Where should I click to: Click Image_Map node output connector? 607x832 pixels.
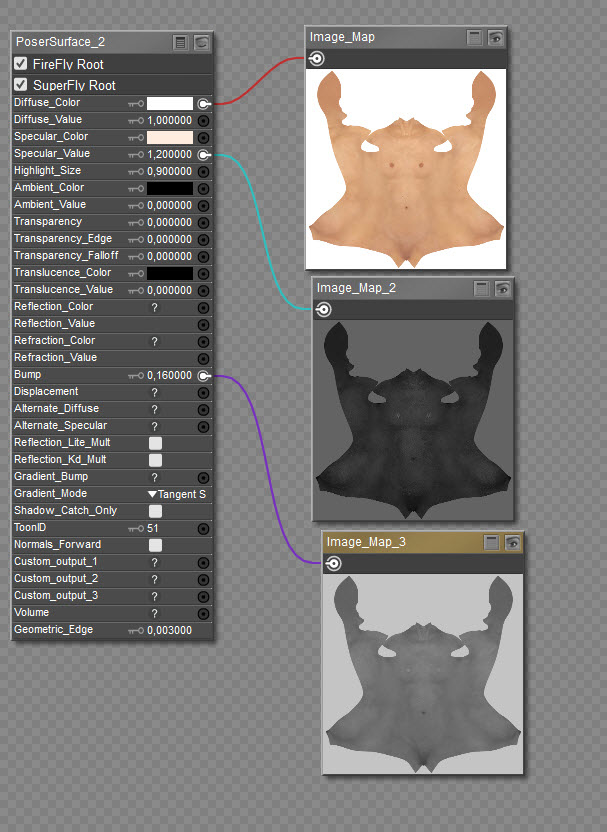[x=317, y=58]
